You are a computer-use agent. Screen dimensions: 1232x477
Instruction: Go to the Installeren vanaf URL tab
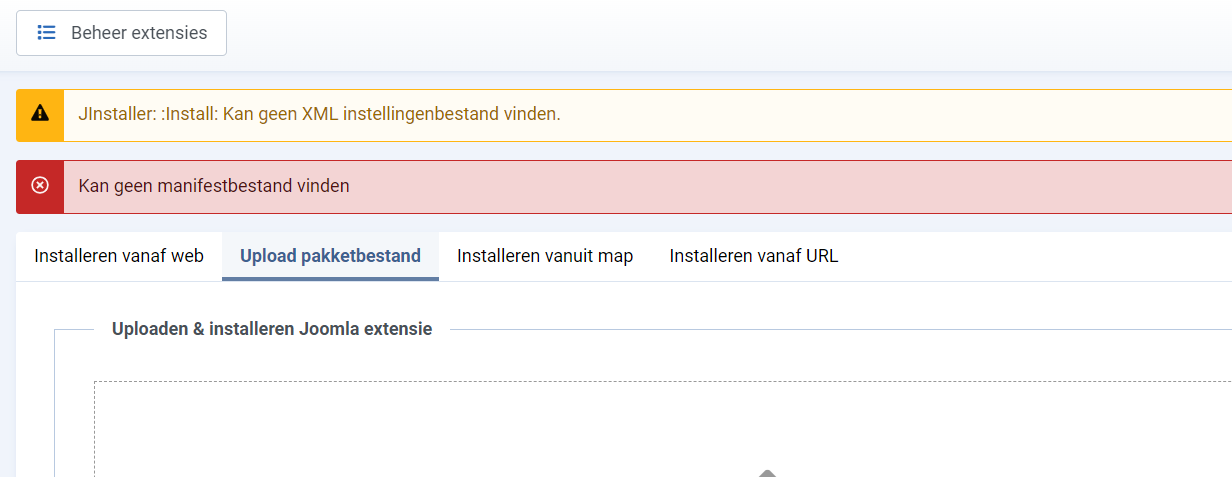coord(754,256)
